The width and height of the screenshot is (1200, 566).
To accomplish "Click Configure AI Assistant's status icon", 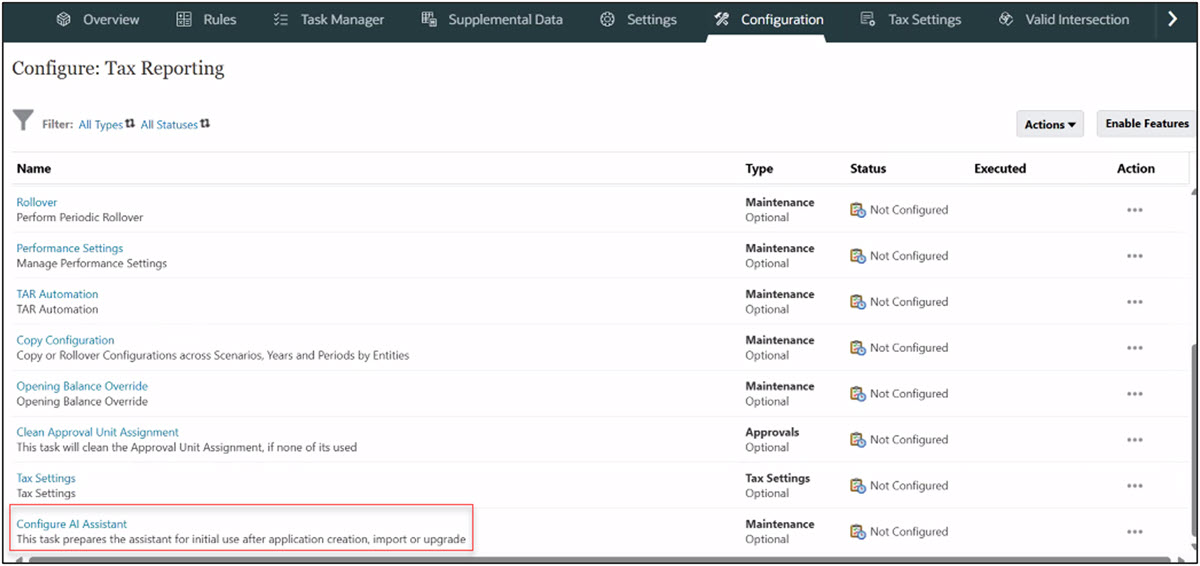I will (x=858, y=532).
